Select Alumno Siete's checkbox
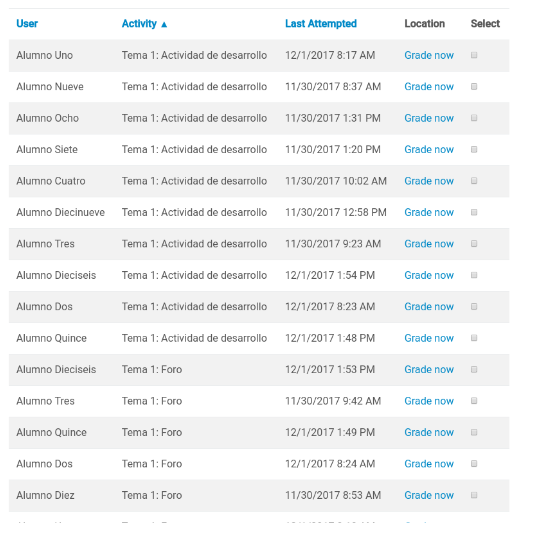The width and height of the screenshot is (540, 539). tap(474, 149)
